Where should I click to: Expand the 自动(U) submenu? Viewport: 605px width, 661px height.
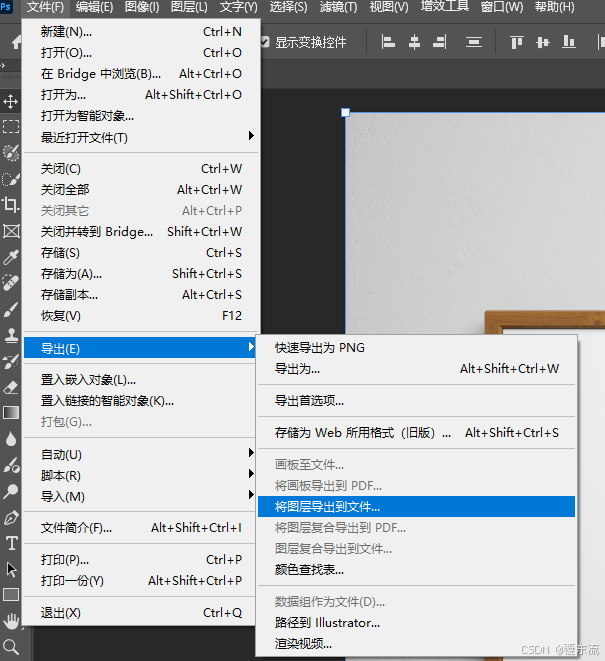(x=140, y=454)
